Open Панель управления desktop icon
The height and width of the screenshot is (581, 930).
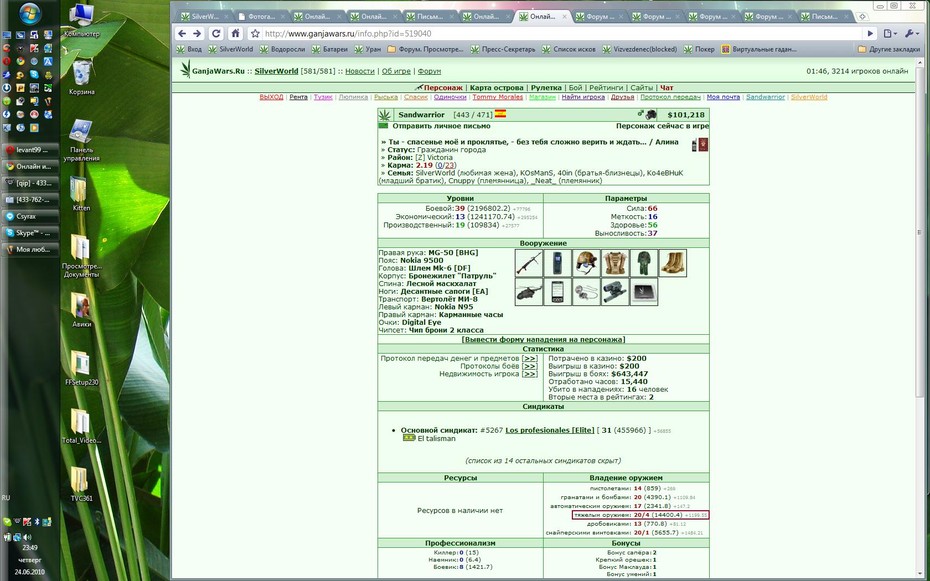coord(81,141)
